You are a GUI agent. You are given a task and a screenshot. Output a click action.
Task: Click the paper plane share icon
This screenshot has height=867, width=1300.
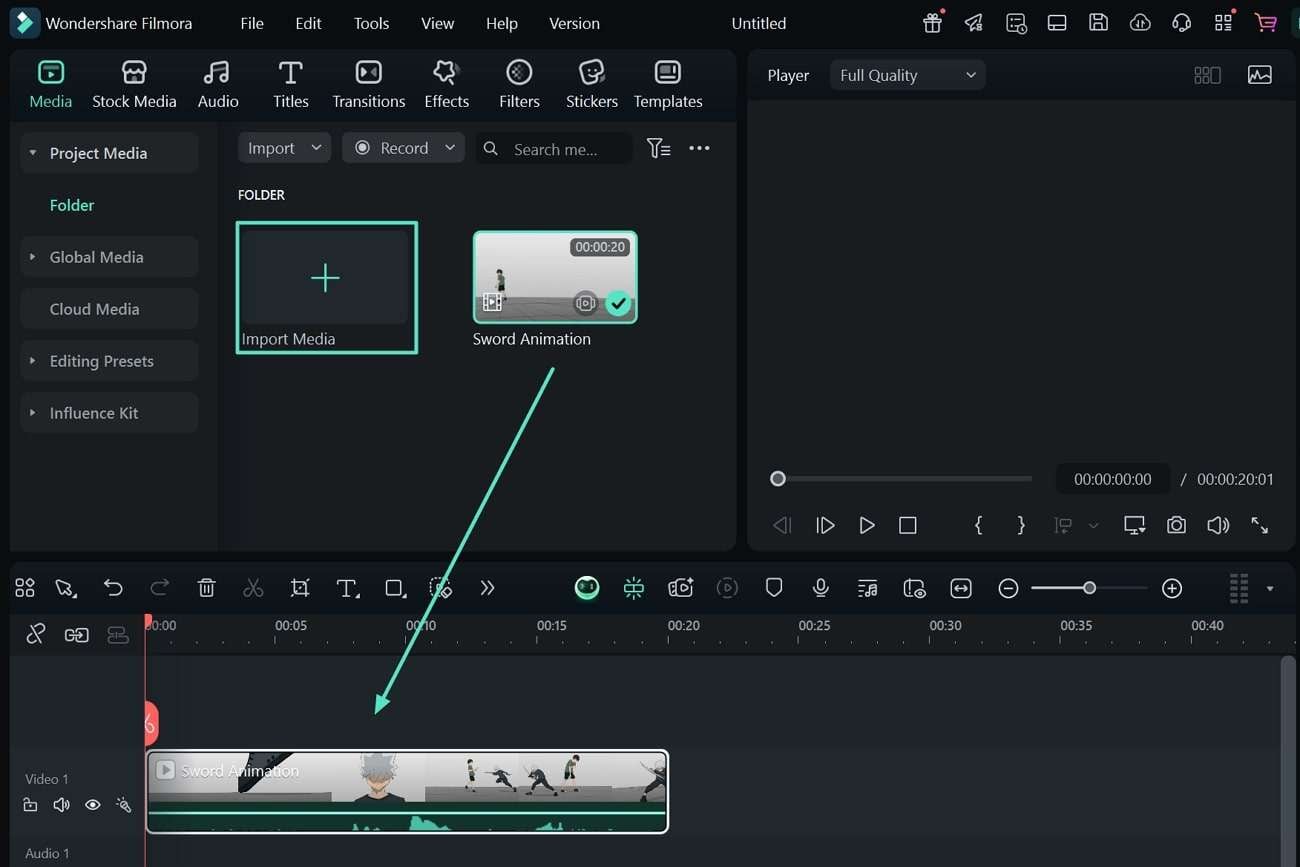974,23
